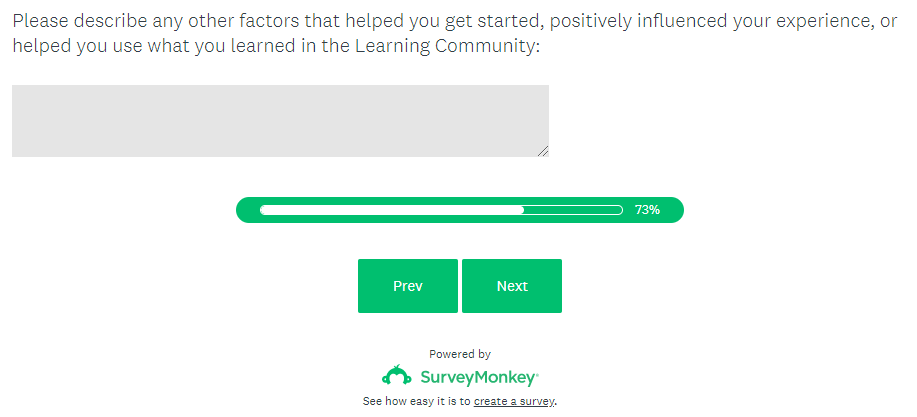
Task: Open the "create a survey" link
Action: tap(514, 401)
